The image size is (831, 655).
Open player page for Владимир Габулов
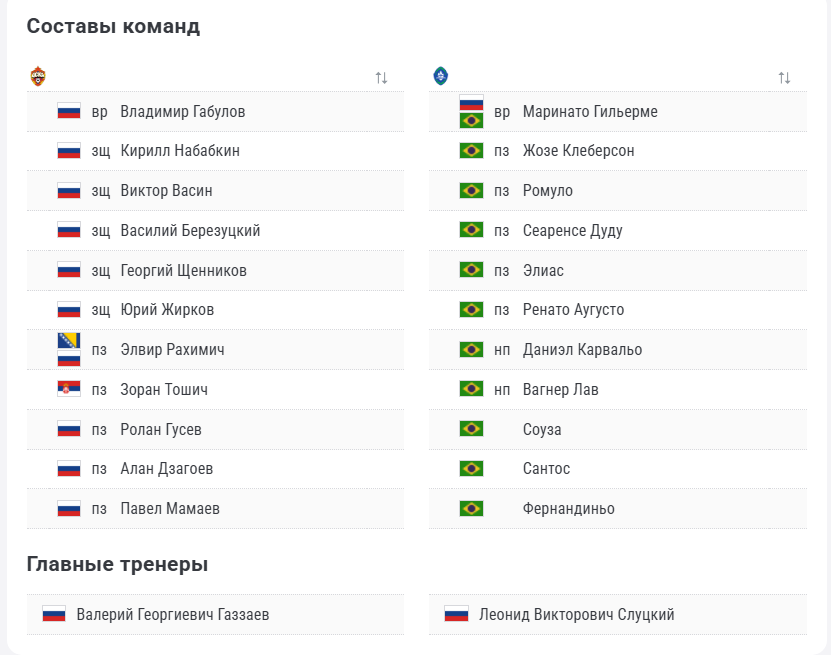[x=183, y=111]
